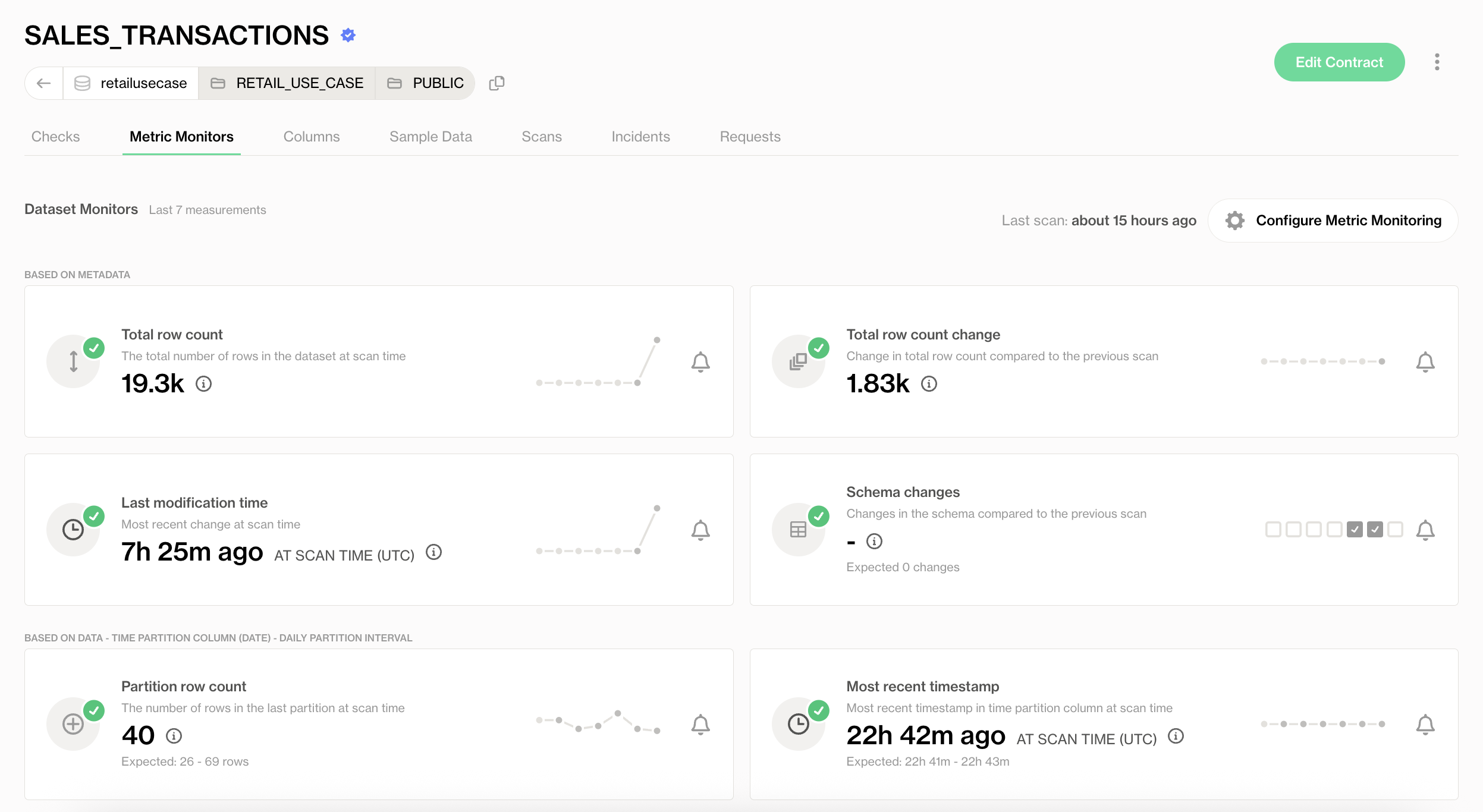This screenshot has width=1483, height=812.
Task: Open PUBLIC schema breadcrumb
Action: point(426,83)
